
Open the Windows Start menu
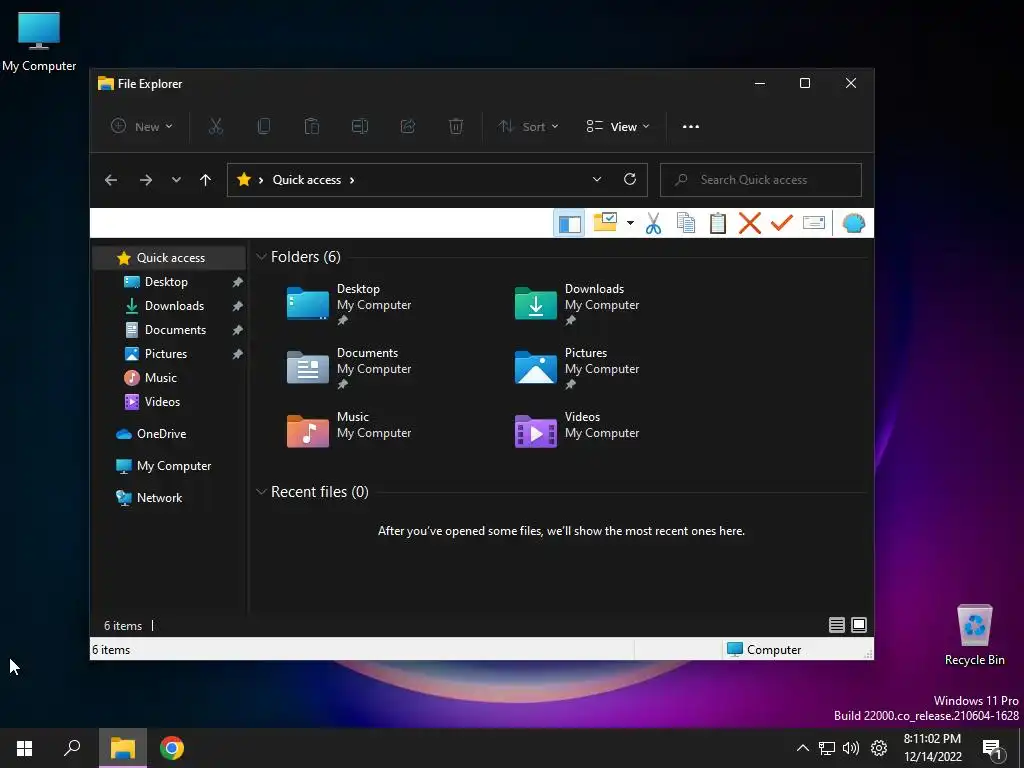tap(24, 748)
